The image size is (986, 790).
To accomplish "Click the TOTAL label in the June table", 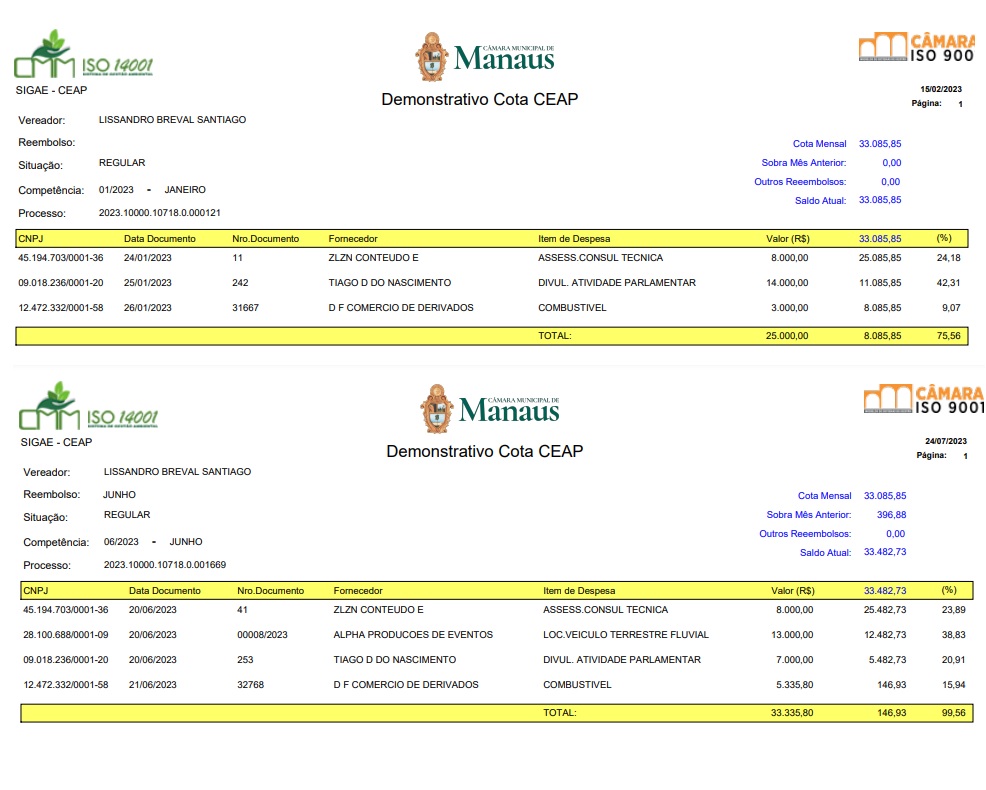I will pos(560,713).
